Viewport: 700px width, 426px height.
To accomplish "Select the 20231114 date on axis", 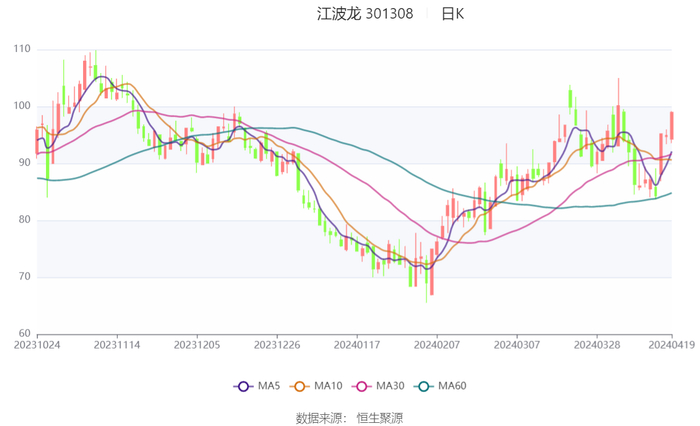I will pos(117,343).
